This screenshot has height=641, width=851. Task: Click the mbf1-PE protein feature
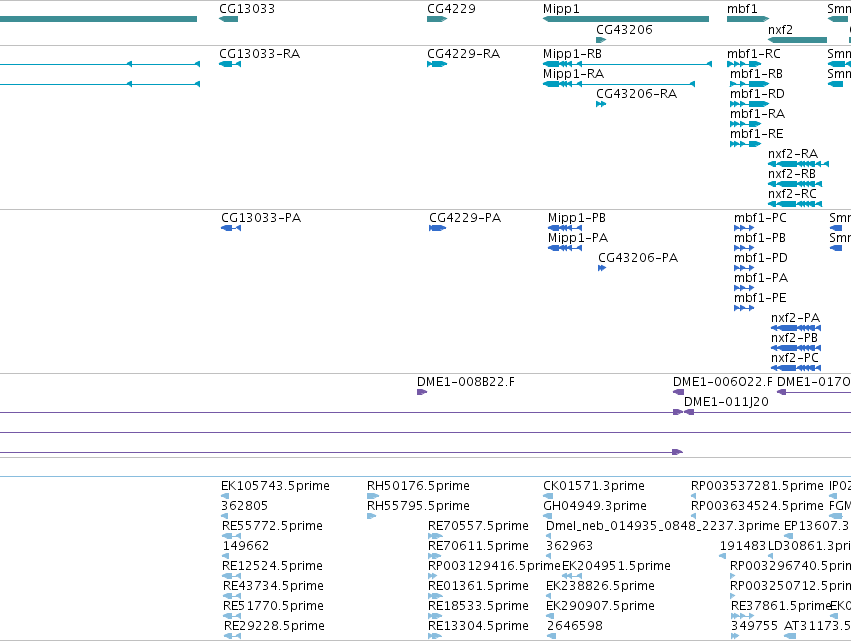click(x=744, y=308)
